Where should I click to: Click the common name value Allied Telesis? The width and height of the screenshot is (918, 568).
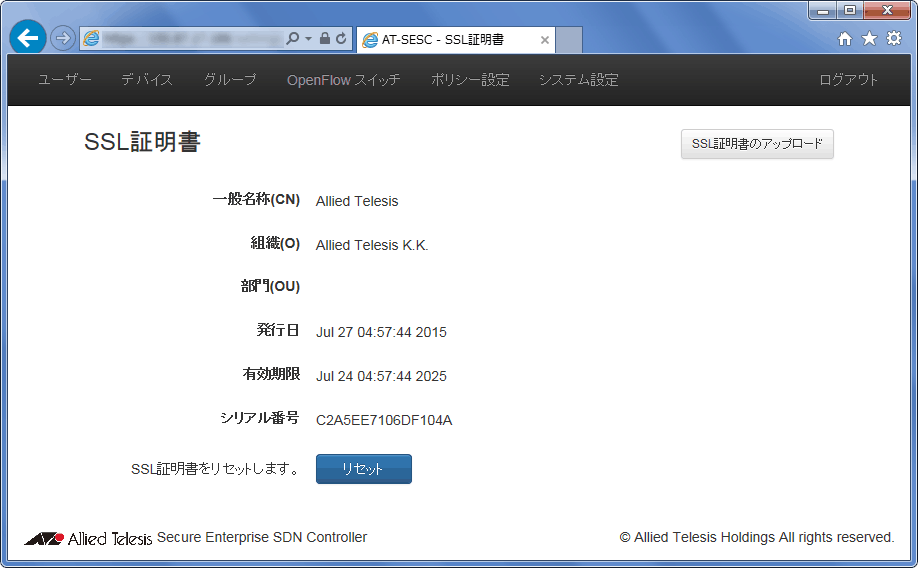[x=357, y=201]
